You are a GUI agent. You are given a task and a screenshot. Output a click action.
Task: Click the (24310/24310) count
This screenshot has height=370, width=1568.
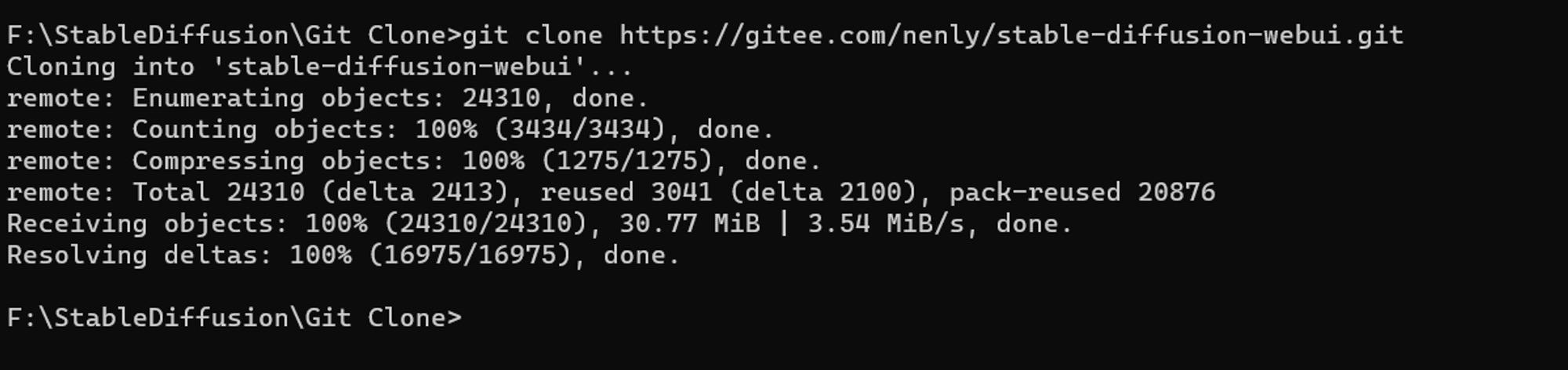(485, 224)
